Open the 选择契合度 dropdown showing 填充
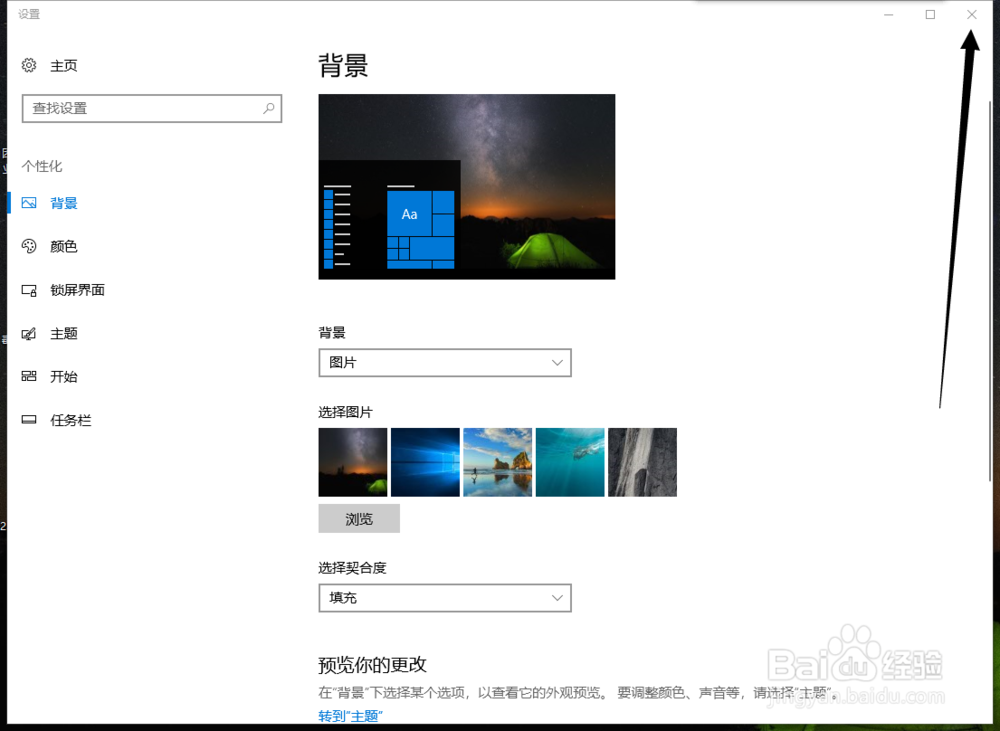Viewport: 1000px width, 731px height. [444, 597]
